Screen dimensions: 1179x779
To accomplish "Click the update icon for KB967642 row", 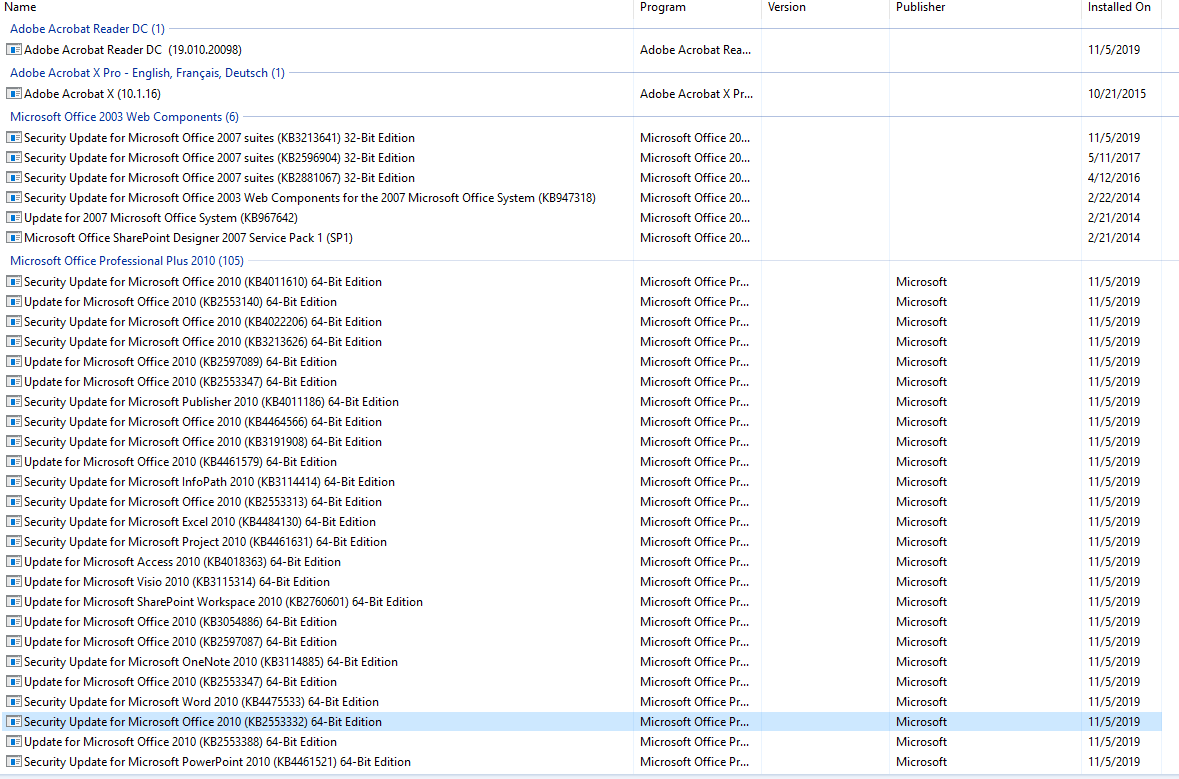I will [x=14, y=217].
